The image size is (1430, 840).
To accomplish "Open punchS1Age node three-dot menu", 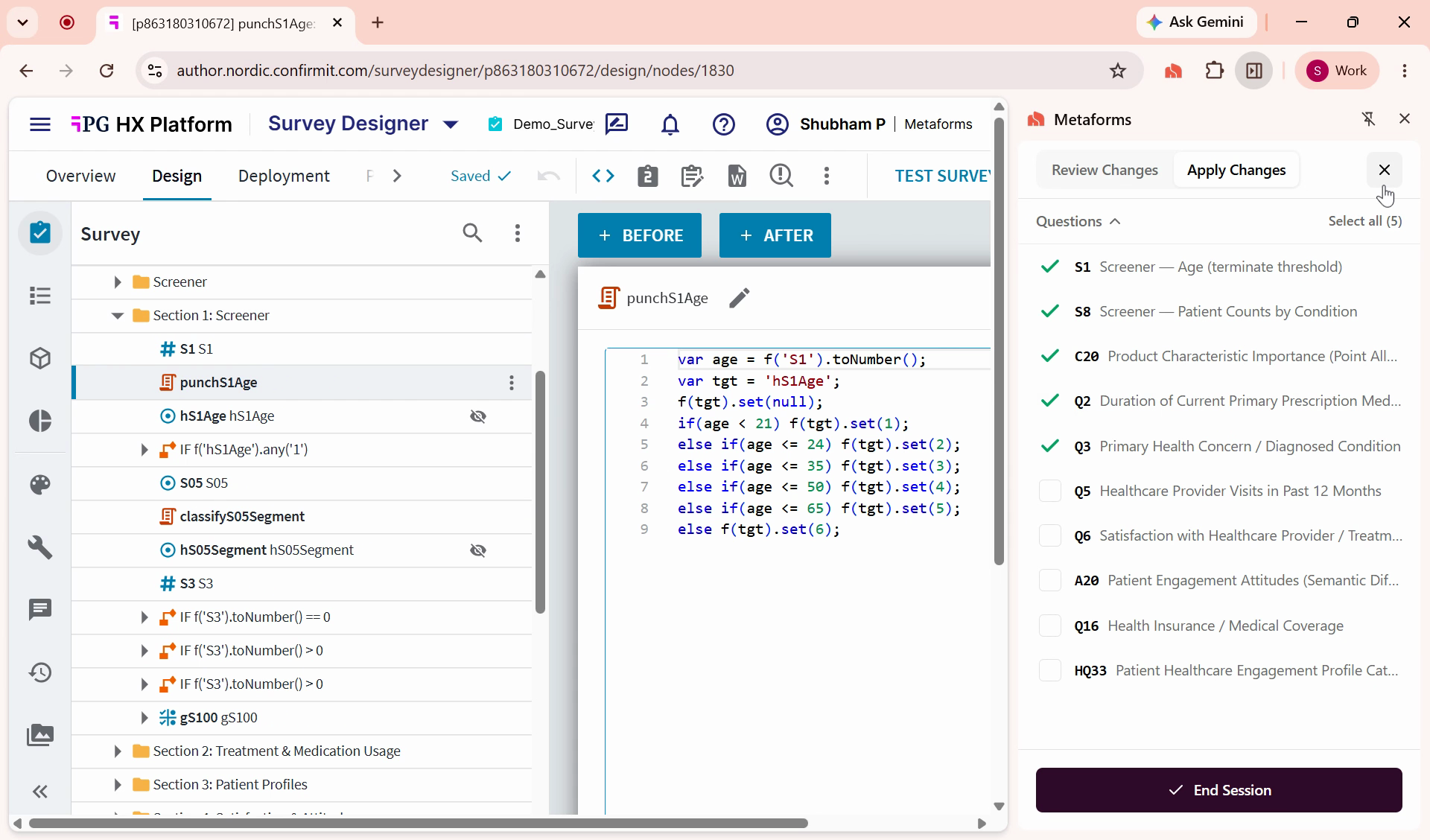I will (x=512, y=383).
